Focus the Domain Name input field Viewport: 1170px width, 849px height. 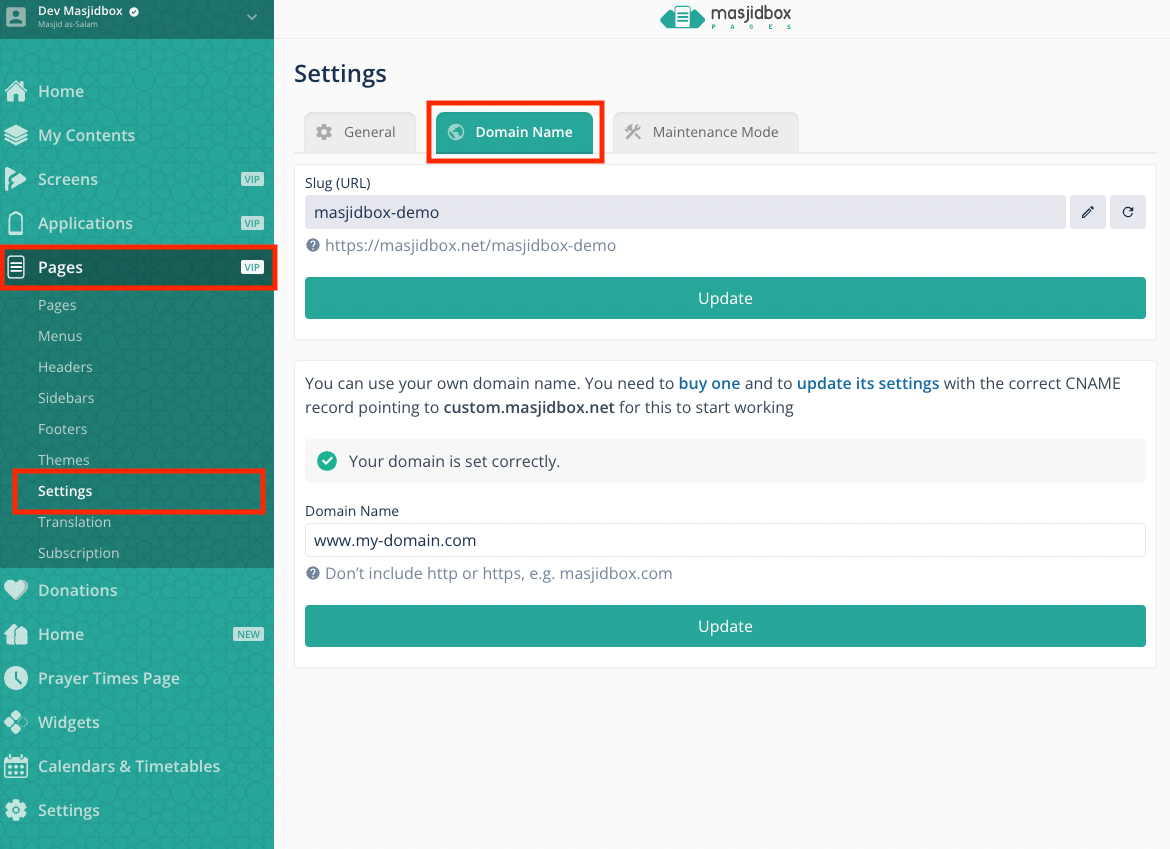point(724,540)
